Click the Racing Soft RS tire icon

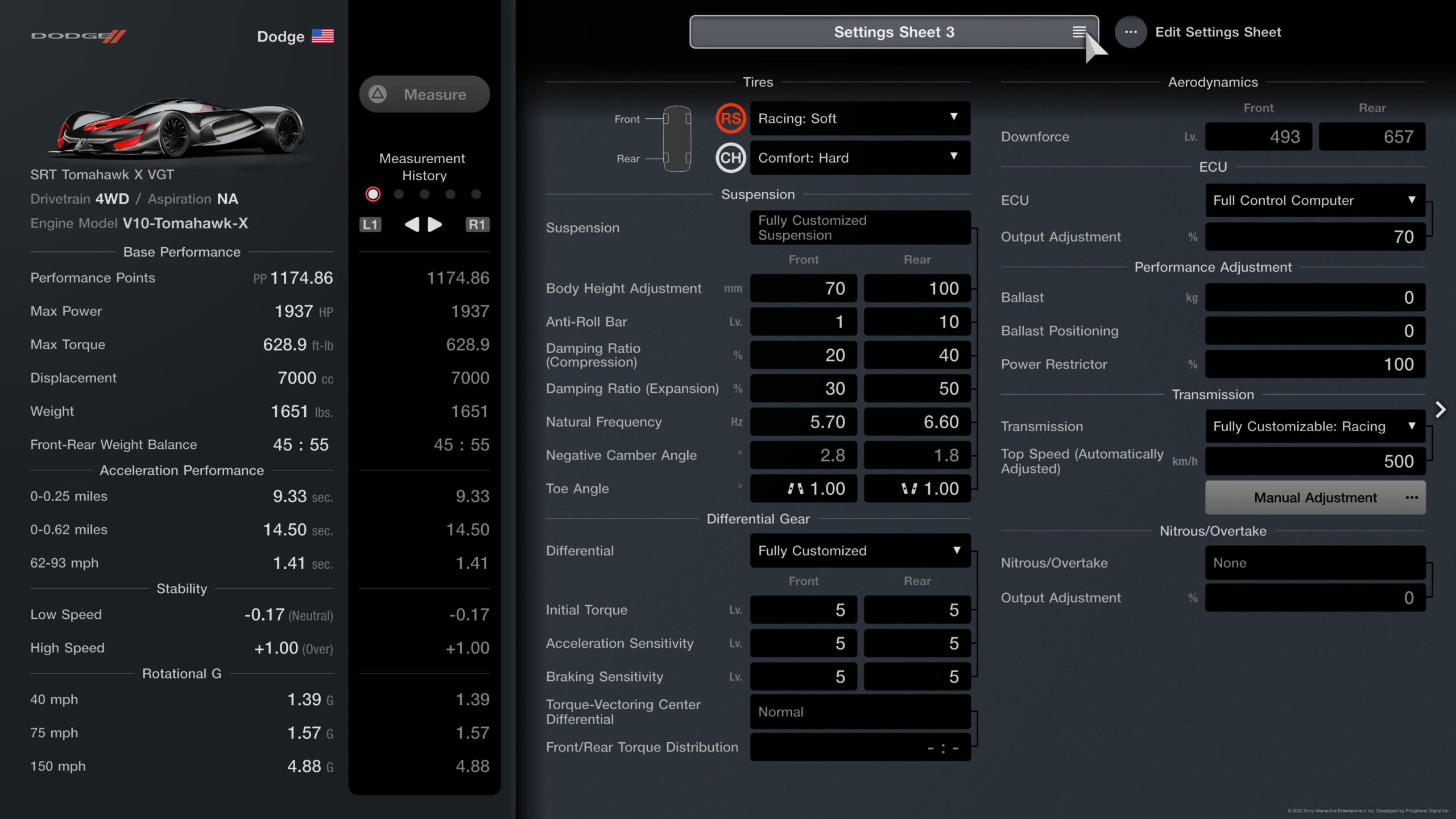730,118
